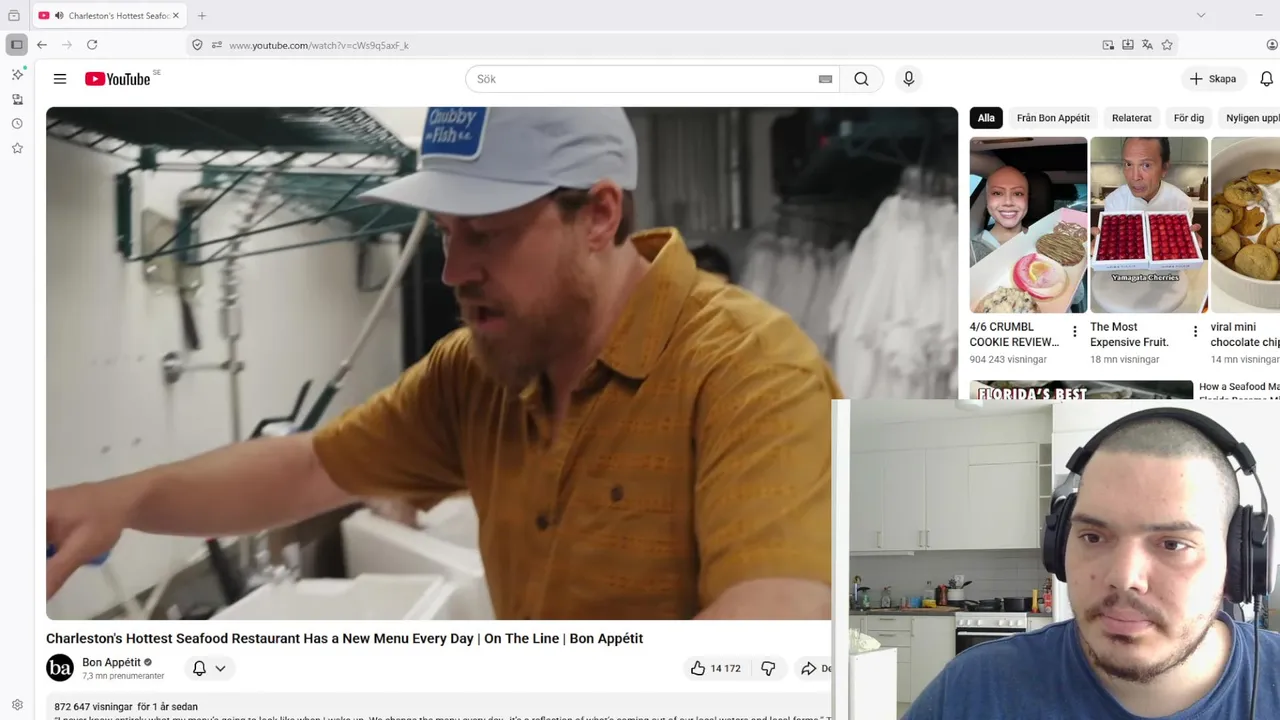Open site permissions settings icon
The height and width of the screenshot is (720, 1280).
[x=217, y=45]
